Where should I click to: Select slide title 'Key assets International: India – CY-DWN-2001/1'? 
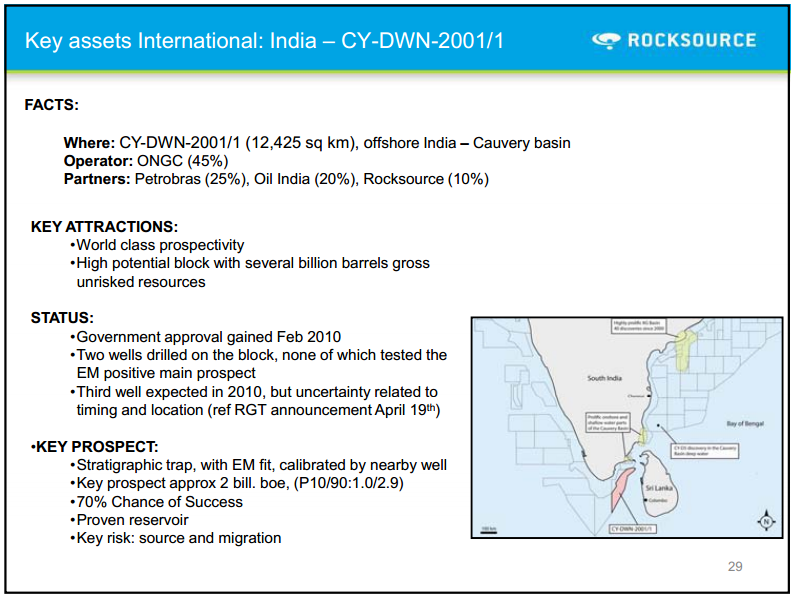click(x=264, y=41)
